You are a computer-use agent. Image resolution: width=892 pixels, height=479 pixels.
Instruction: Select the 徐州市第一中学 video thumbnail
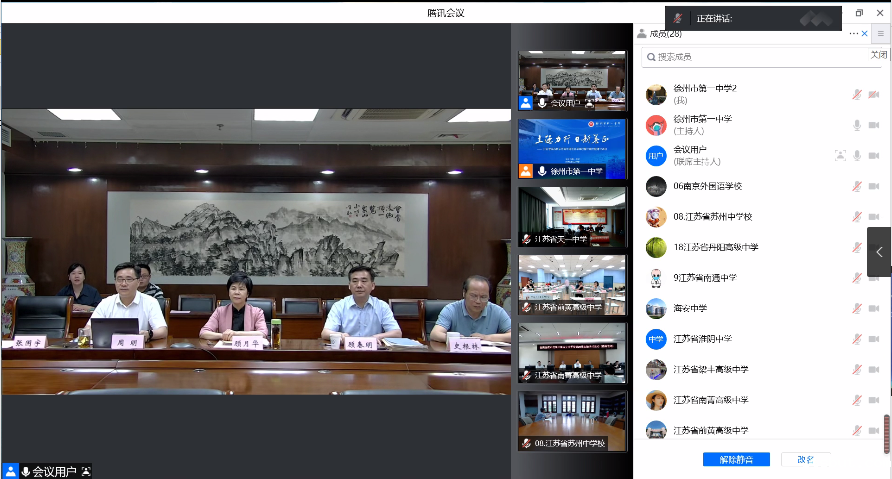tap(572, 148)
